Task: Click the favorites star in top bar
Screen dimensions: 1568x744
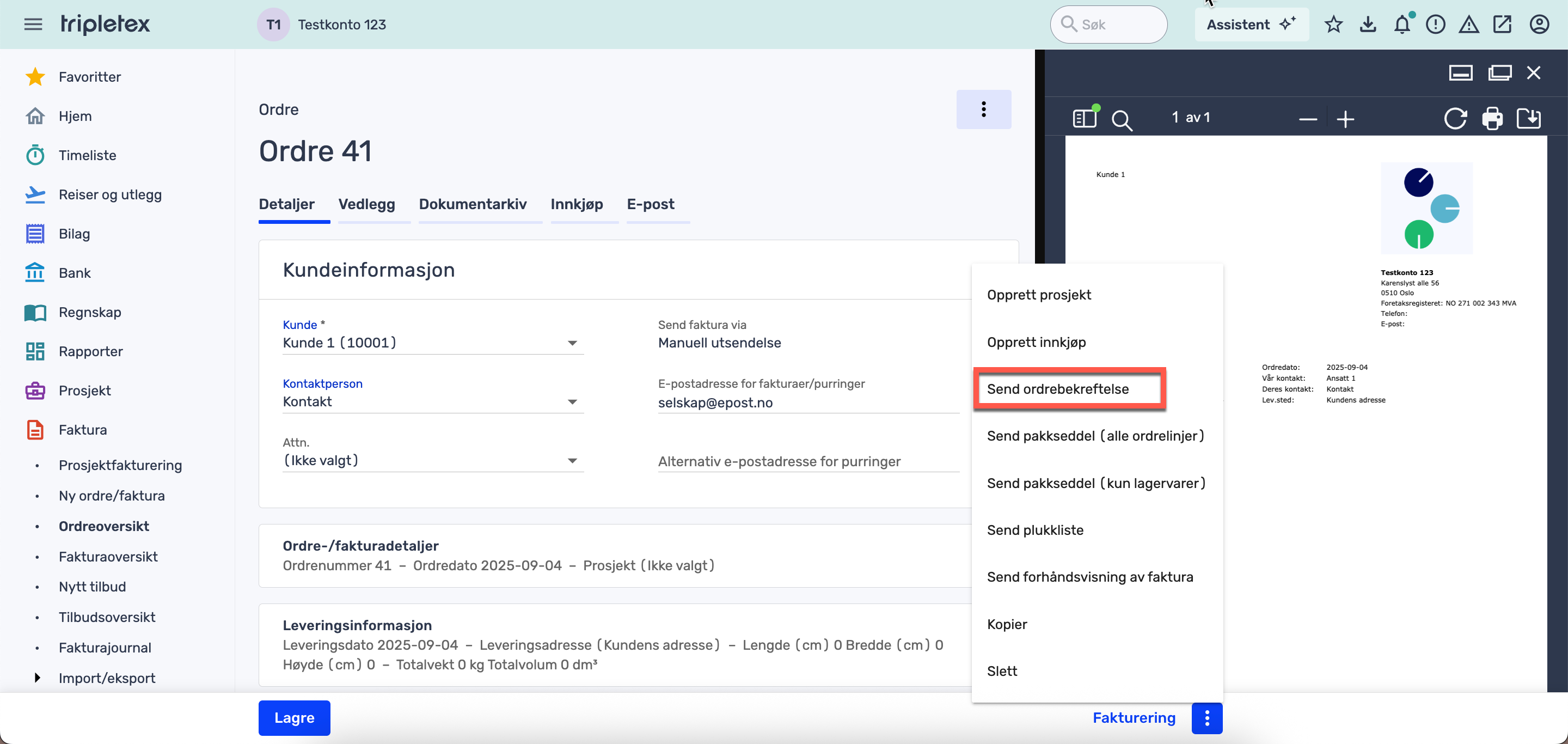Action: tap(1333, 25)
